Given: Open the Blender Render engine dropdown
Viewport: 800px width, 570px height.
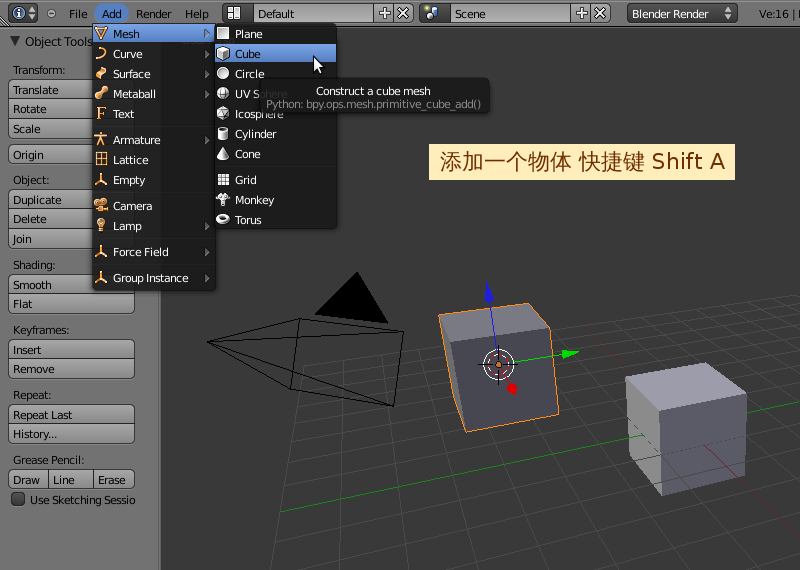Looking at the screenshot, I should click(x=682, y=14).
